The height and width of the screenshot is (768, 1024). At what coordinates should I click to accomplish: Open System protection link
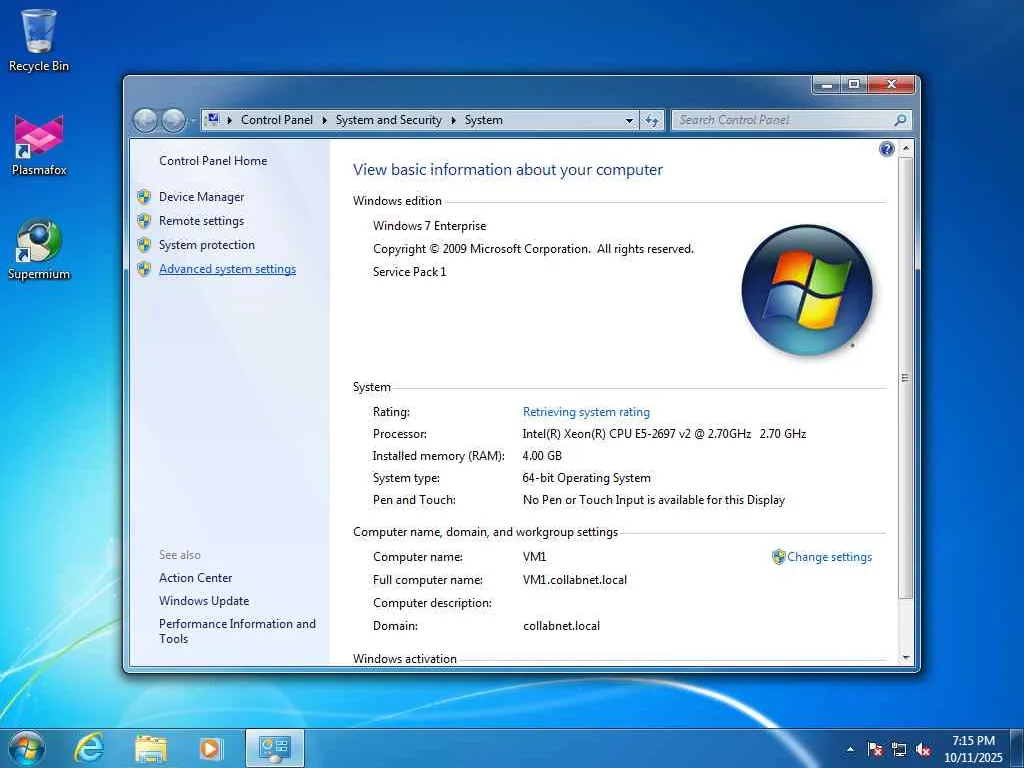(x=207, y=245)
